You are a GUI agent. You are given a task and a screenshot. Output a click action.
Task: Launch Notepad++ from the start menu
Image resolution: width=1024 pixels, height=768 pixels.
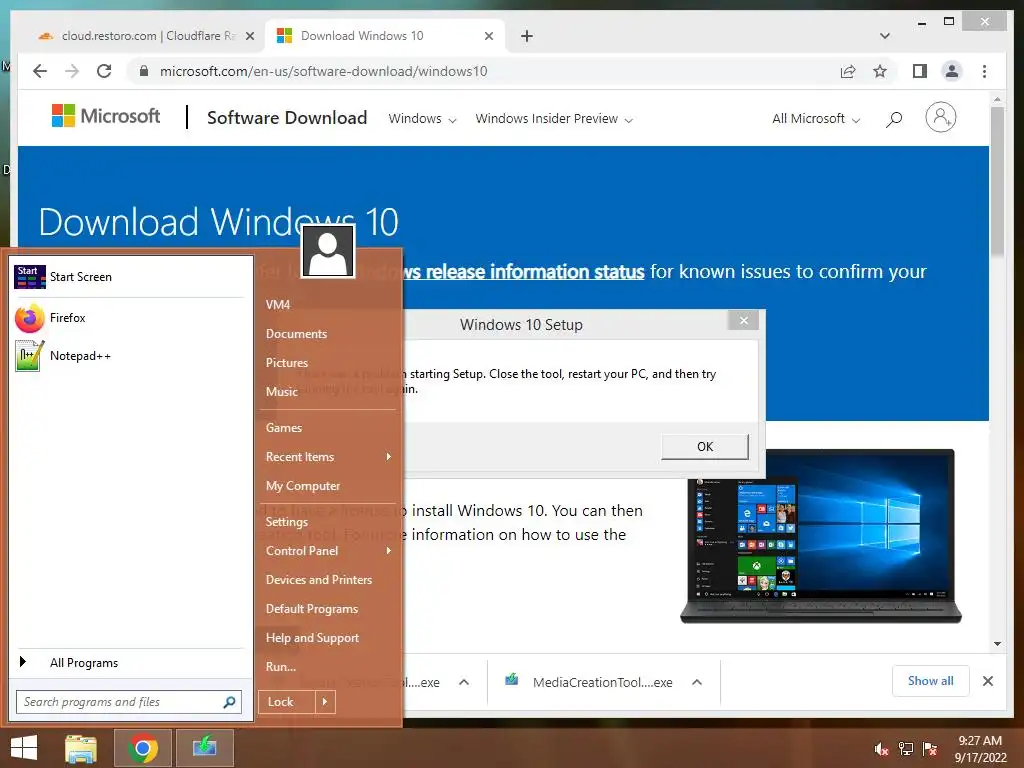click(129, 356)
